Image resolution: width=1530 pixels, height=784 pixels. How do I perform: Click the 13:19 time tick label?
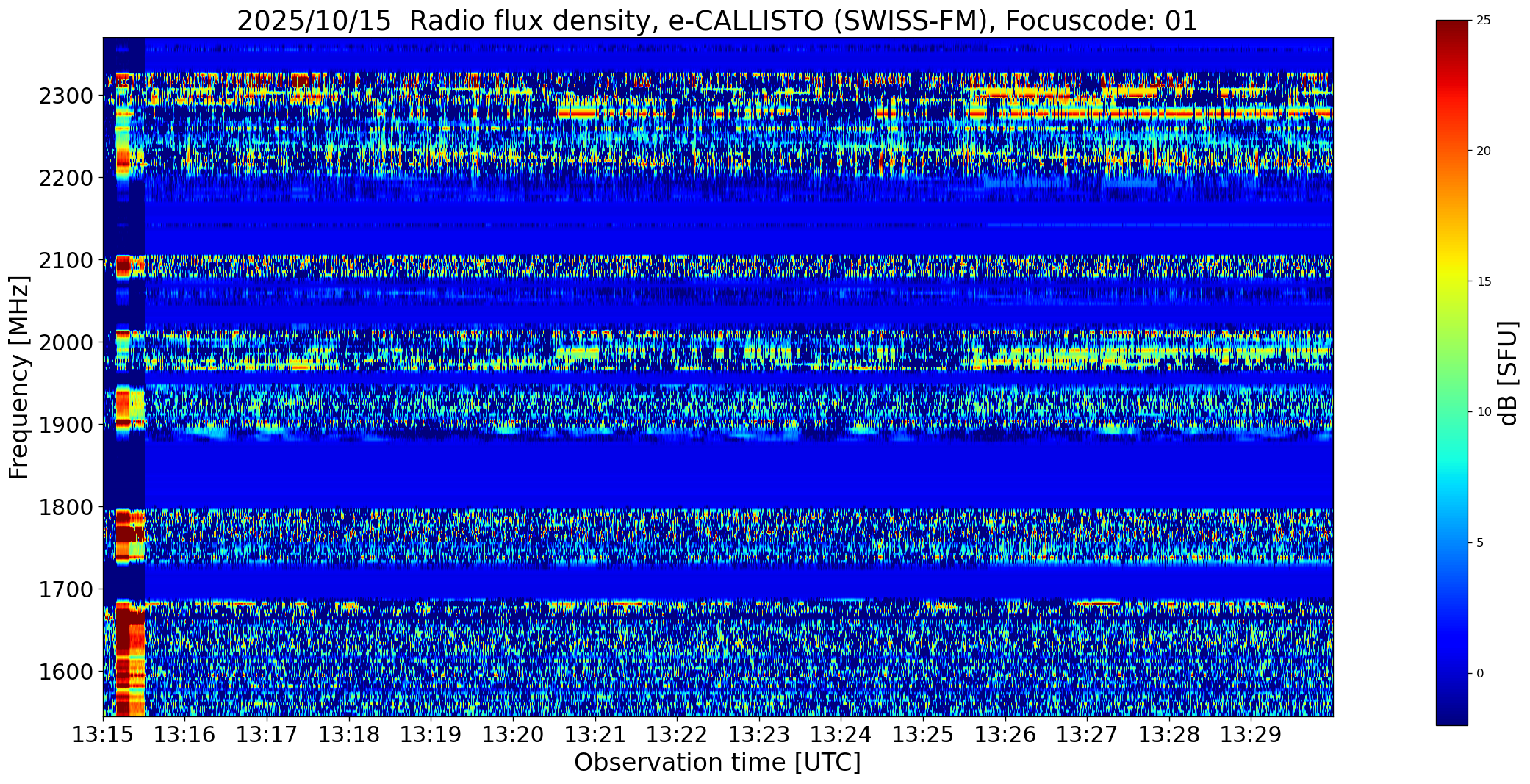click(431, 735)
